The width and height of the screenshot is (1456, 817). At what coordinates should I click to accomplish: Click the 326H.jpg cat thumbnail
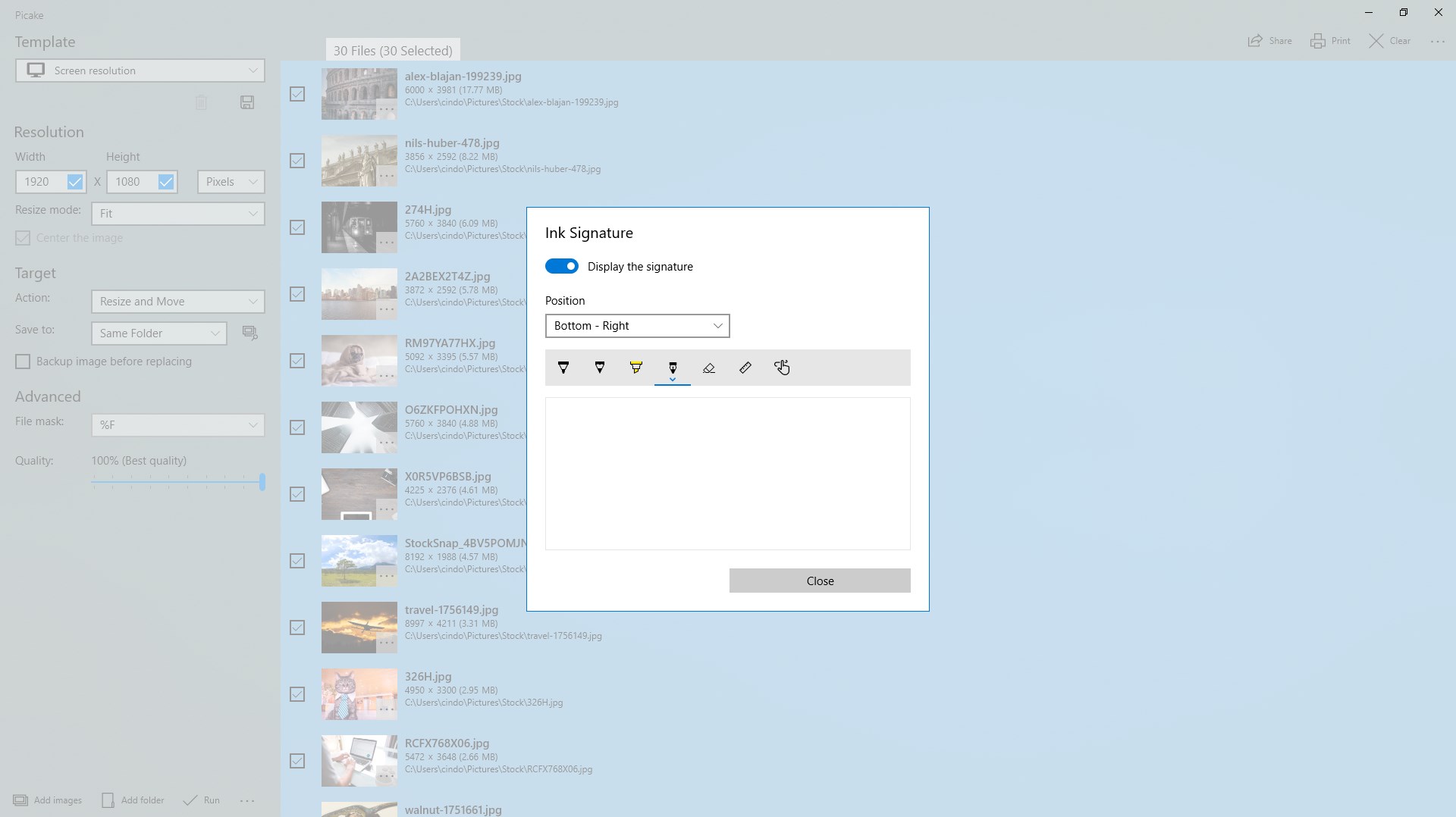[x=359, y=694]
